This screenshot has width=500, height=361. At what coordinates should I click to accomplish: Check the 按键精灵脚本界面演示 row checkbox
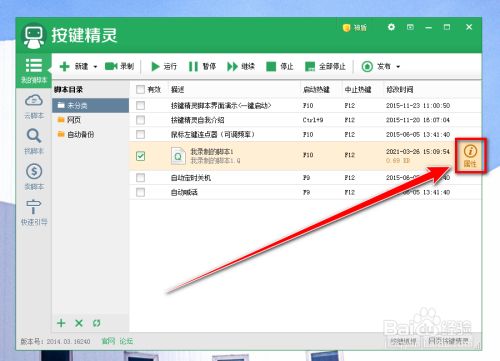click(140, 106)
